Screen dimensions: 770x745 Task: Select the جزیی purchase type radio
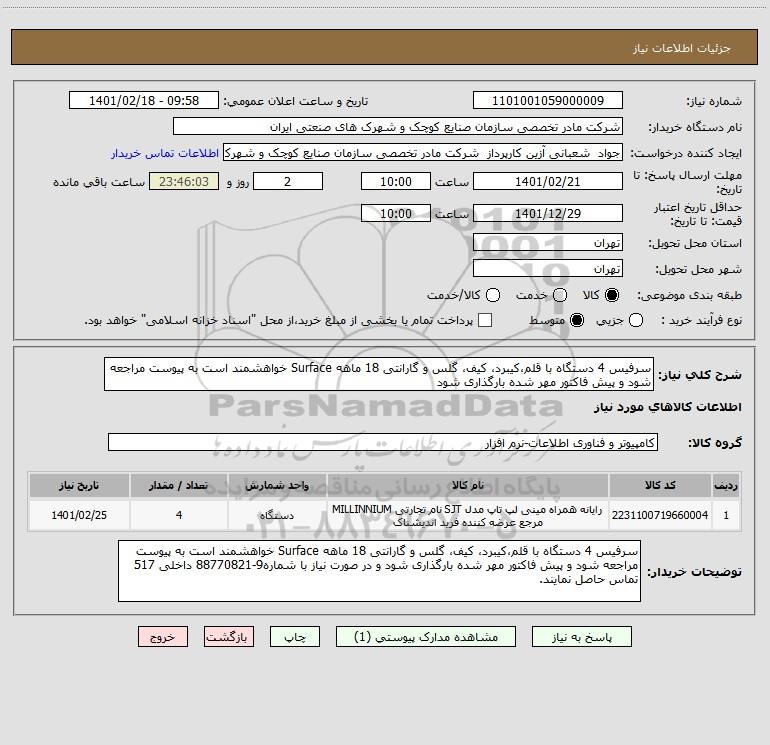point(636,321)
